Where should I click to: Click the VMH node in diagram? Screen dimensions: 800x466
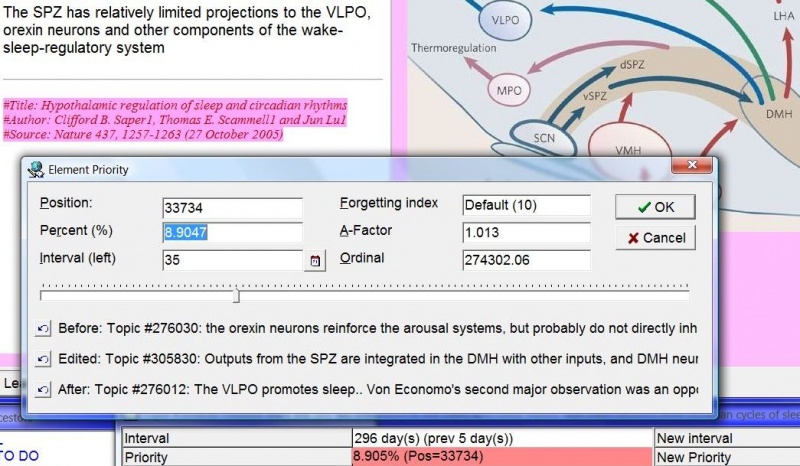pos(628,150)
